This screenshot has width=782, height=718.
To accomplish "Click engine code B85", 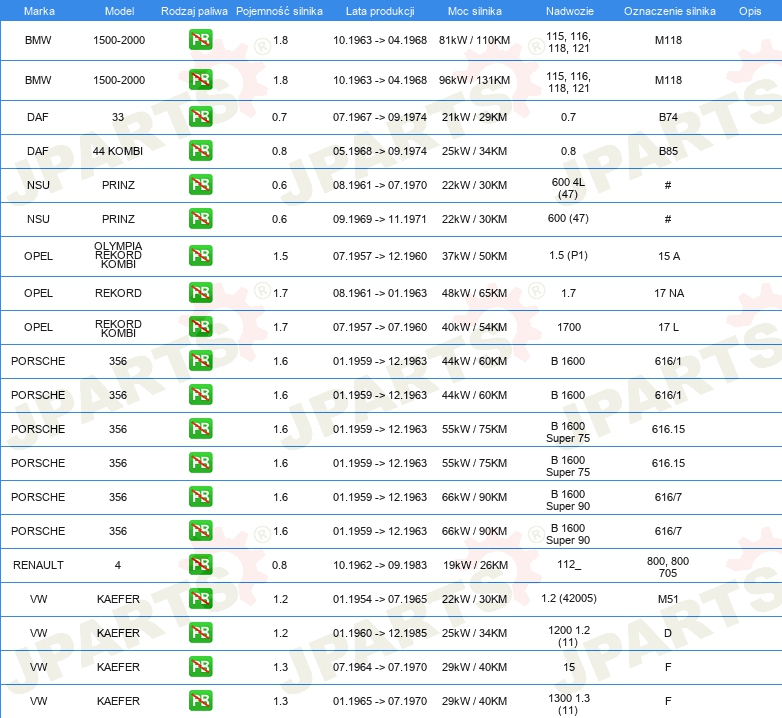I will pos(668,151).
